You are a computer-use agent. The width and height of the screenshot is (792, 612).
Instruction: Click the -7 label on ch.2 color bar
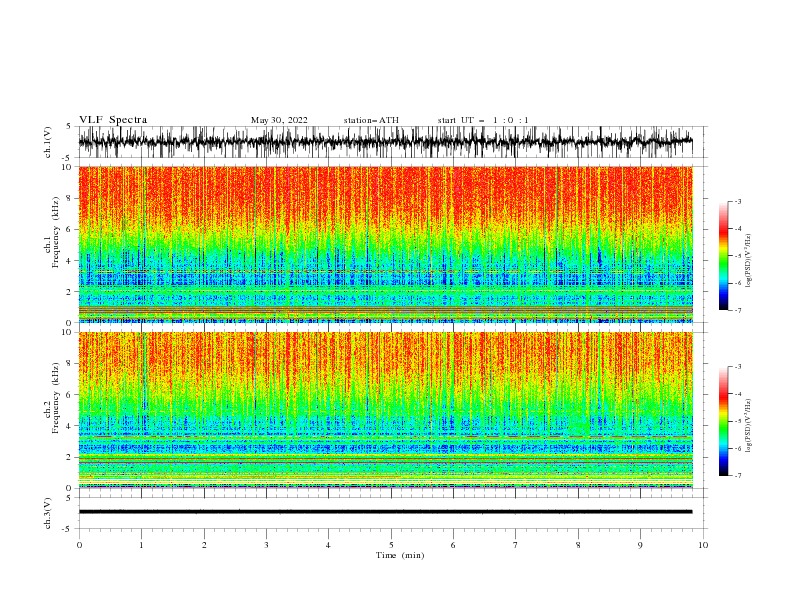(x=737, y=475)
